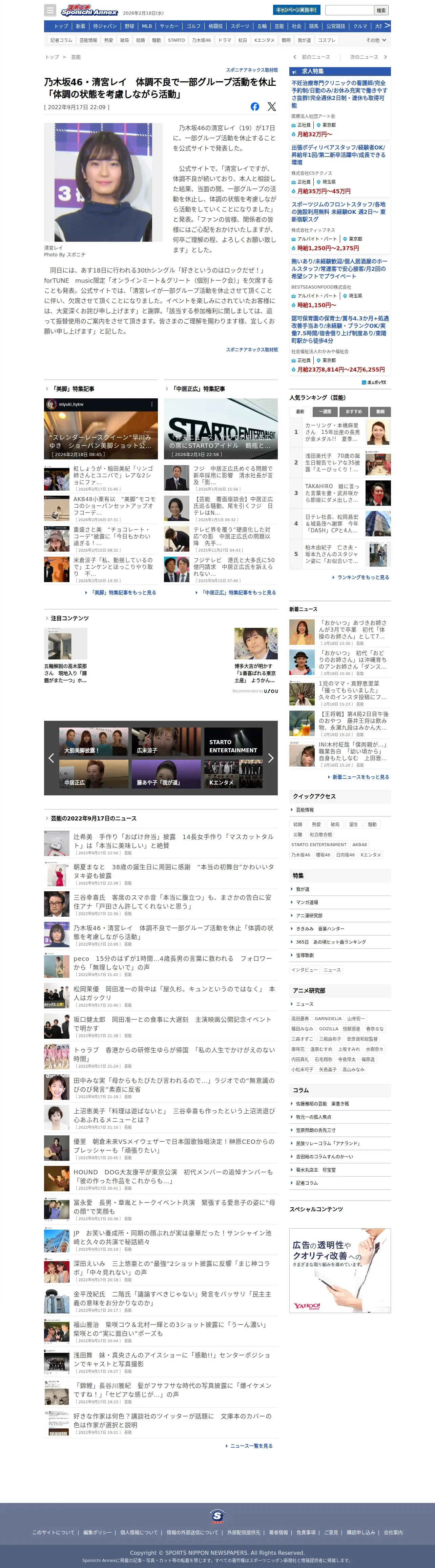Open the 中居正広 carousel thumbnail
Image resolution: width=435 pixels, height=1568 pixels.
pos(94,774)
